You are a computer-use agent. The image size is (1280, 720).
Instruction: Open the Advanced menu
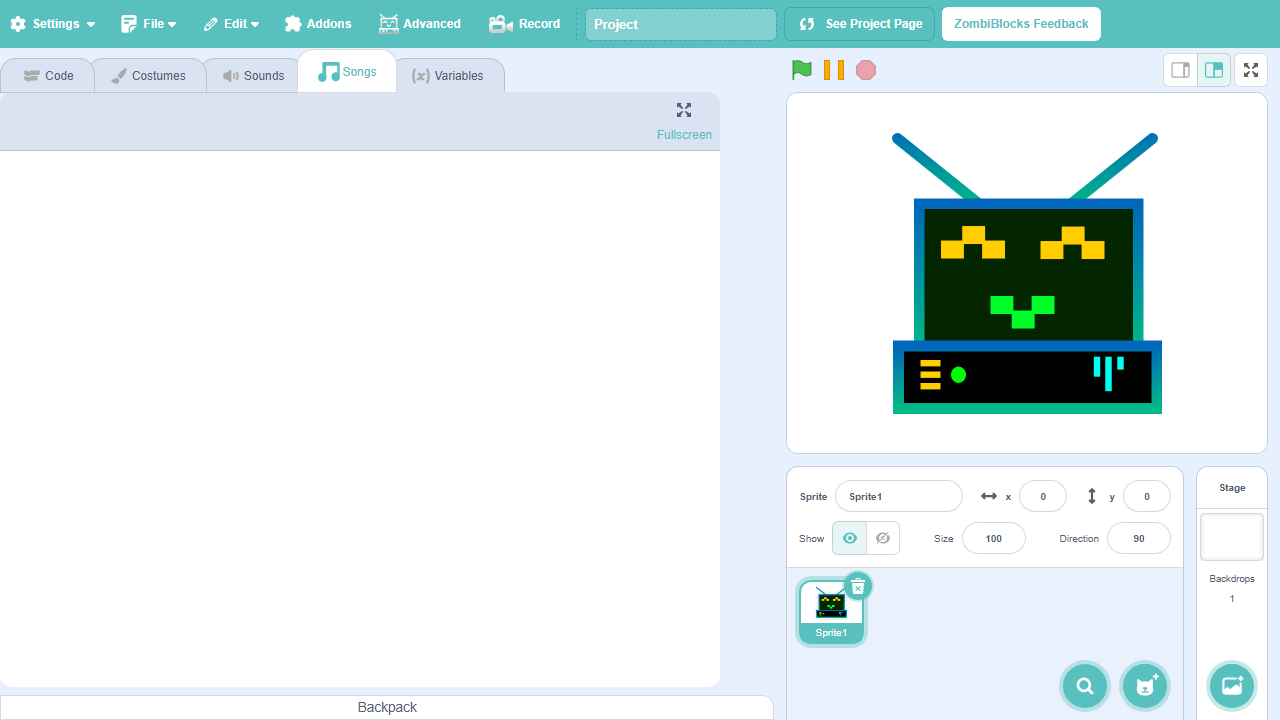420,24
